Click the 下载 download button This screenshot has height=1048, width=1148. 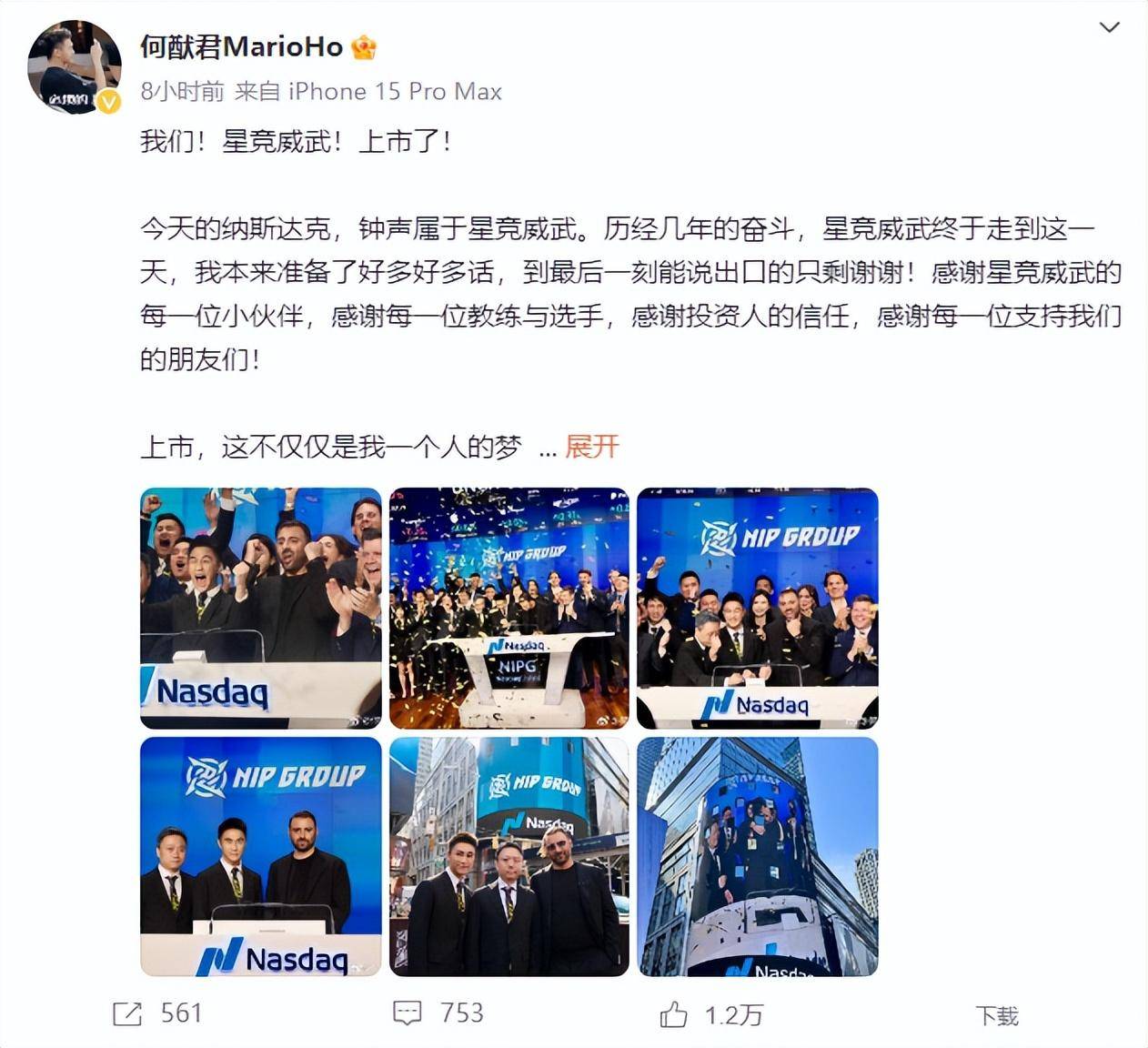(x=997, y=1015)
